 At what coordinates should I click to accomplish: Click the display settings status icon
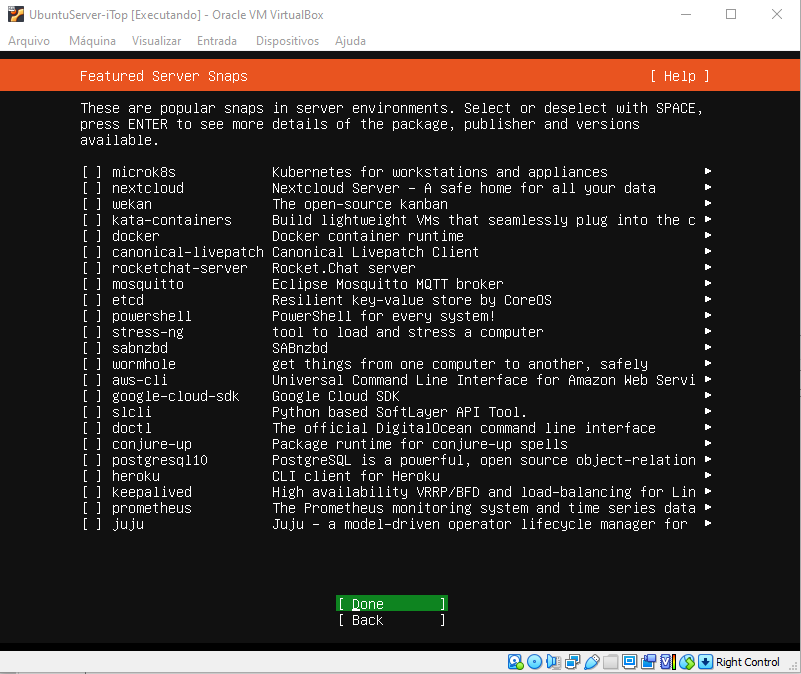629,662
